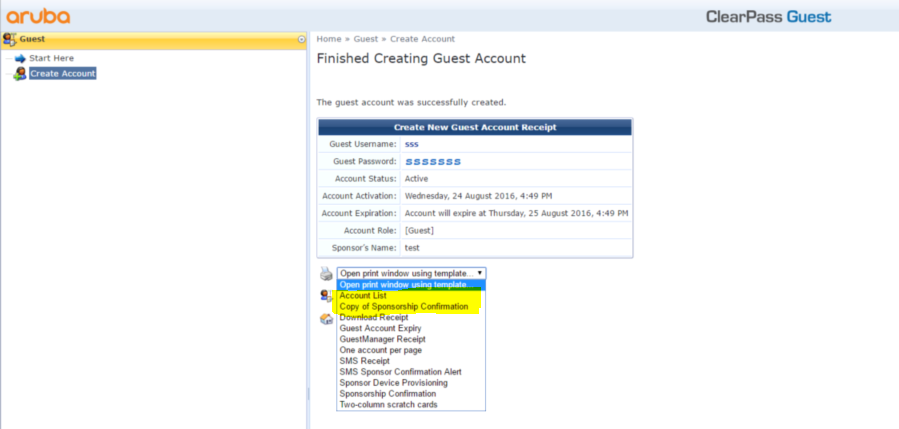This screenshot has width=899, height=429.
Task: Choose Download Receipt template
Action: [411, 317]
